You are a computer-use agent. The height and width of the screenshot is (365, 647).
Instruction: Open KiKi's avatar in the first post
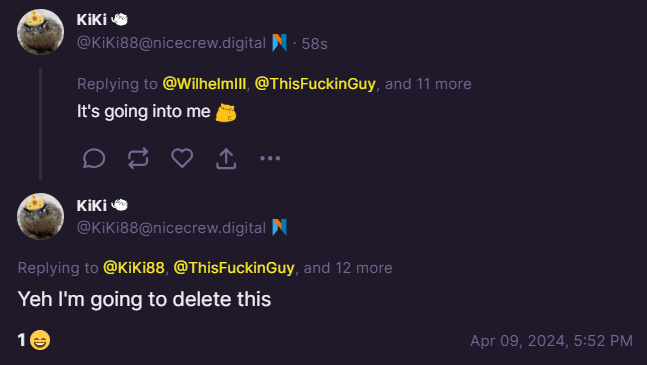pyautogui.click(x=40, y=32)
